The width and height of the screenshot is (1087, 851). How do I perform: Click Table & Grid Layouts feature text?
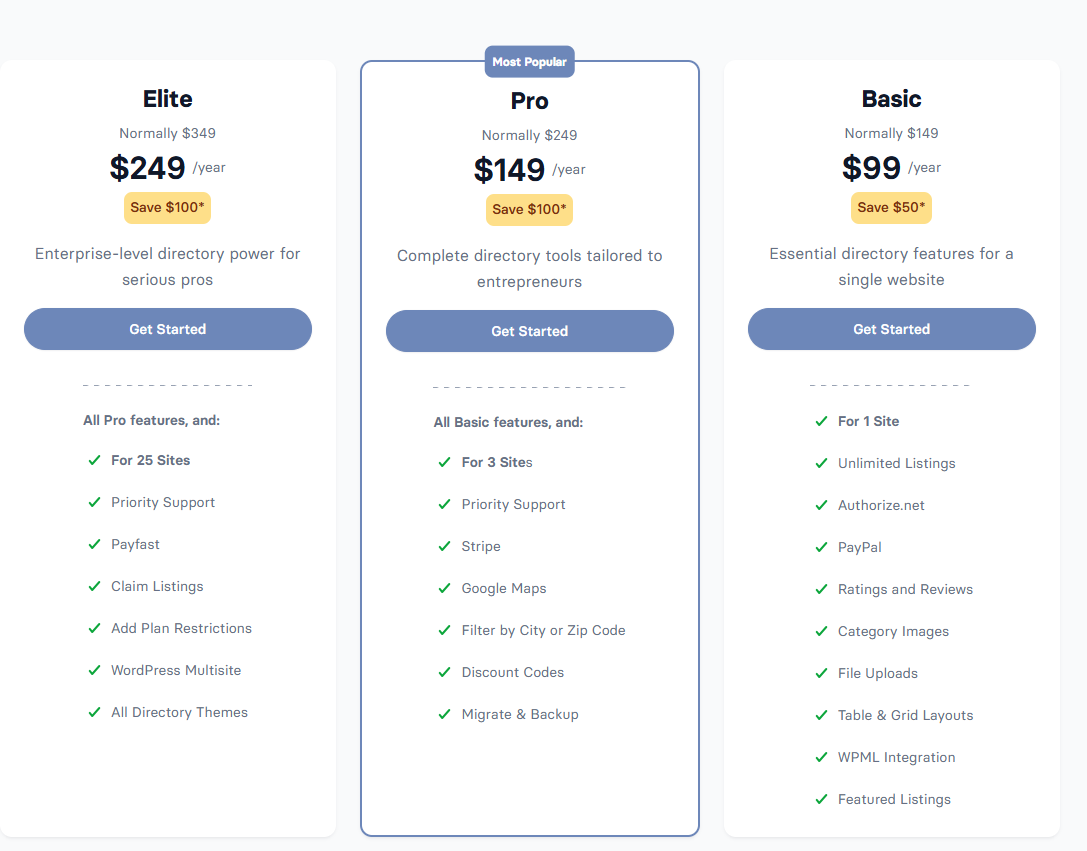point(905,715)
